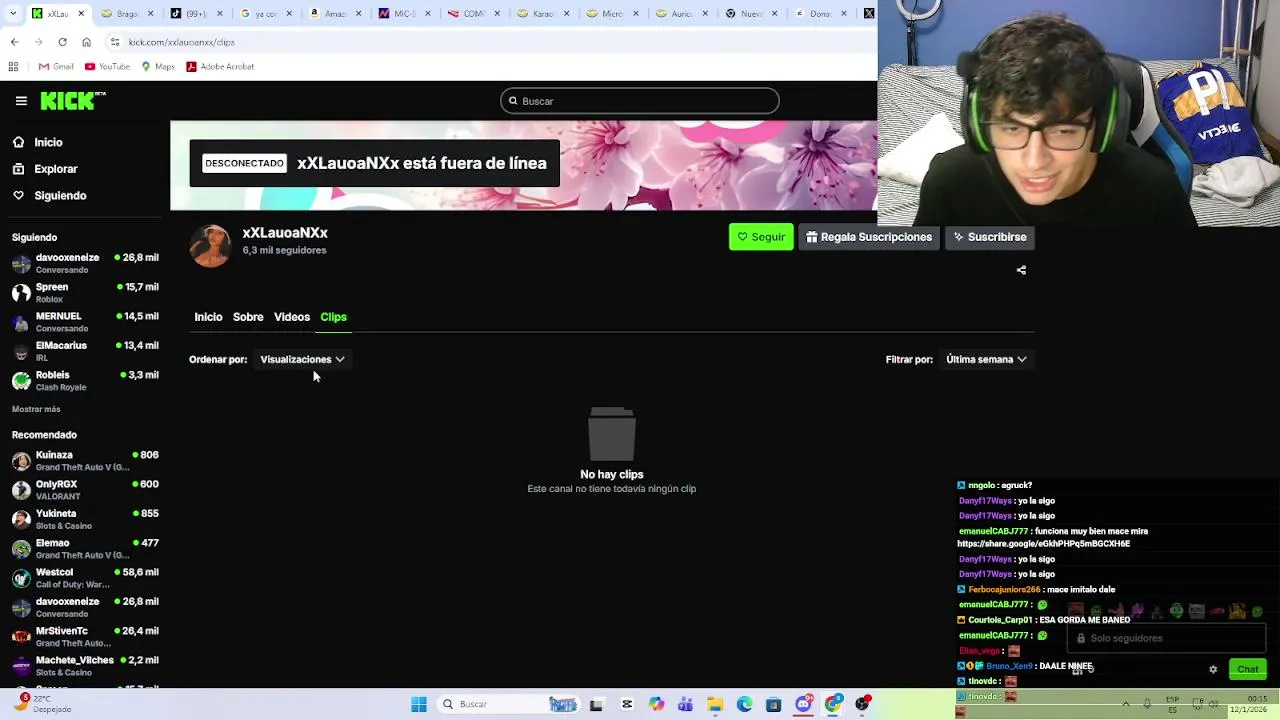Open OBS Studio icon in taskbar

click(862, 704)
